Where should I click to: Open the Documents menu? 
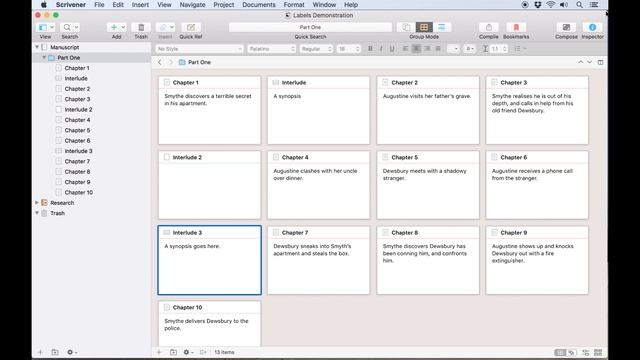[x=259, y=4]
